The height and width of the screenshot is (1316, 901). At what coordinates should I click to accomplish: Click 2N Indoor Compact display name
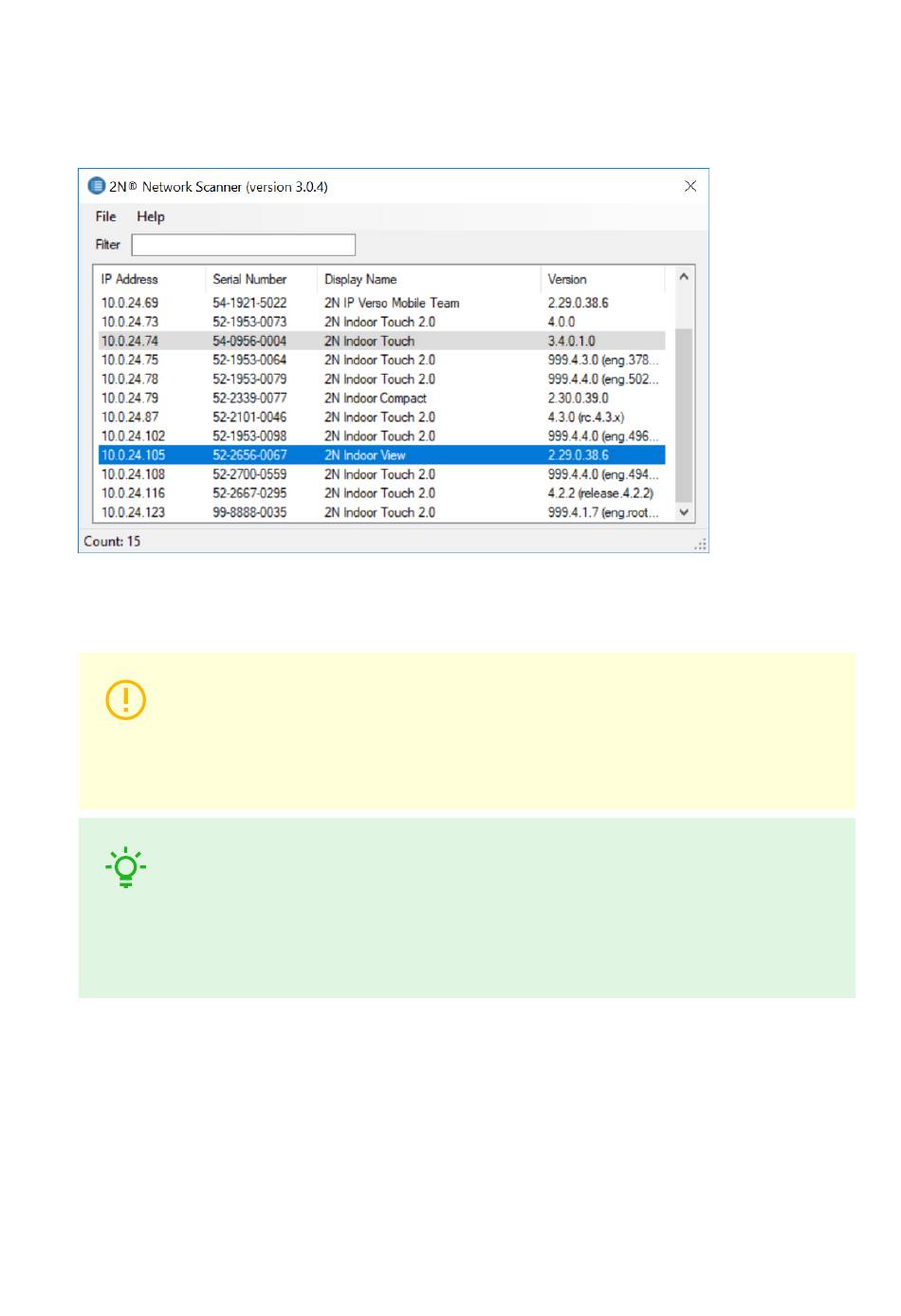376,398
